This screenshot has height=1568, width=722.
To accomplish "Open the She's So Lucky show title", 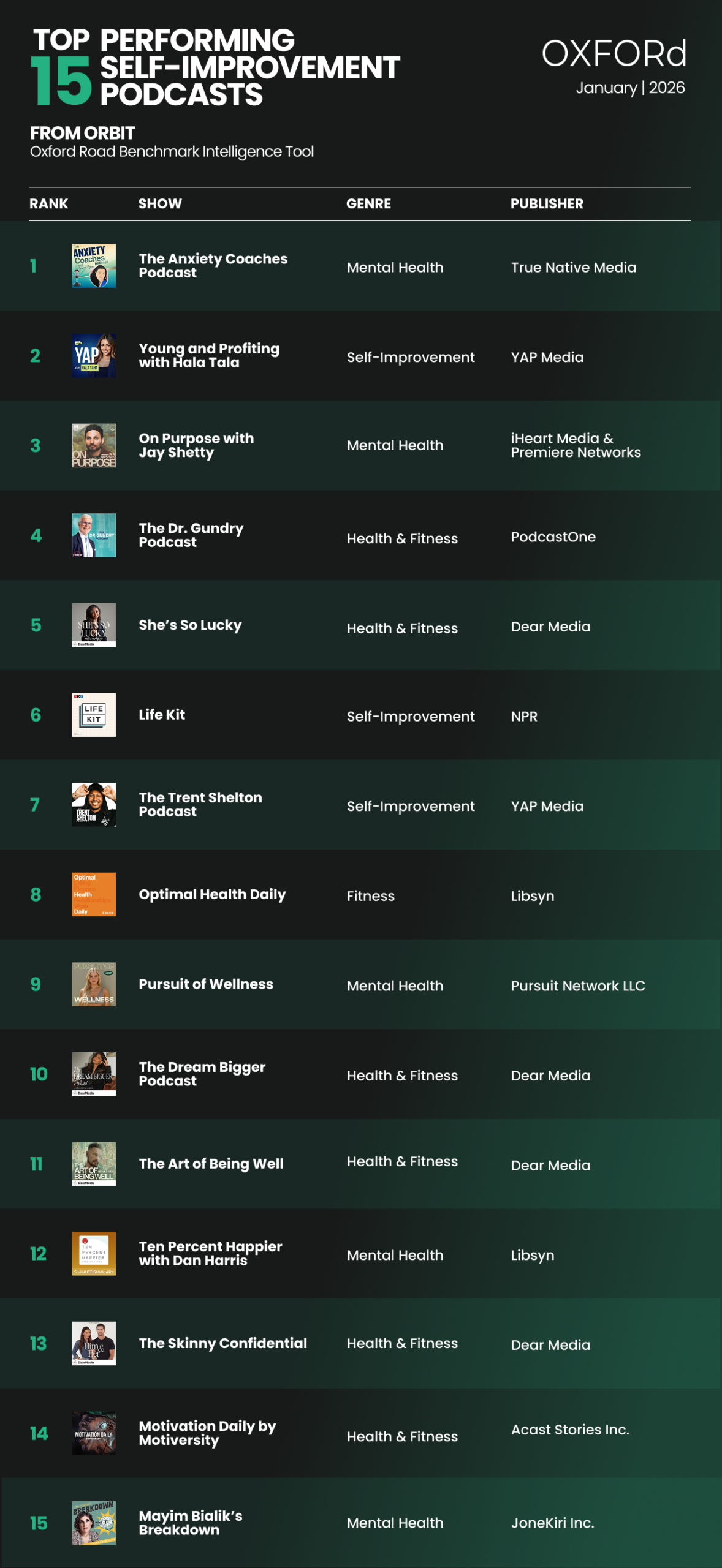I will tap(190, 625).
